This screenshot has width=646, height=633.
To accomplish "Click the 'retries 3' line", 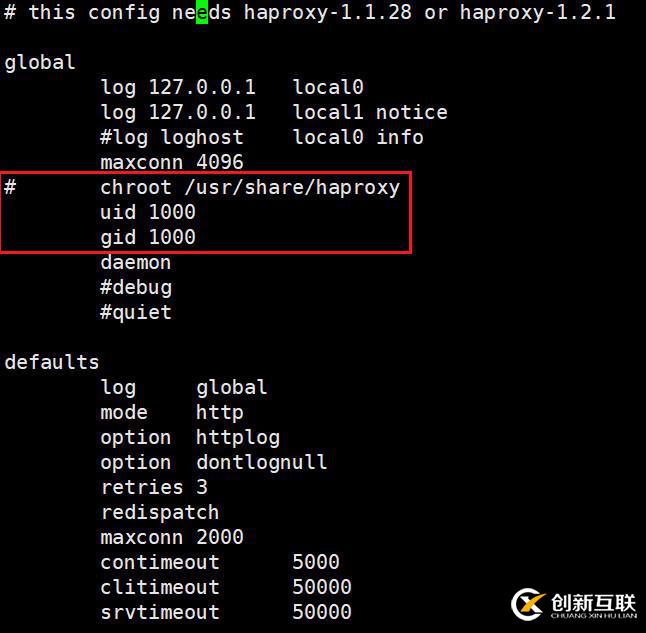I will tap(154, 488).
